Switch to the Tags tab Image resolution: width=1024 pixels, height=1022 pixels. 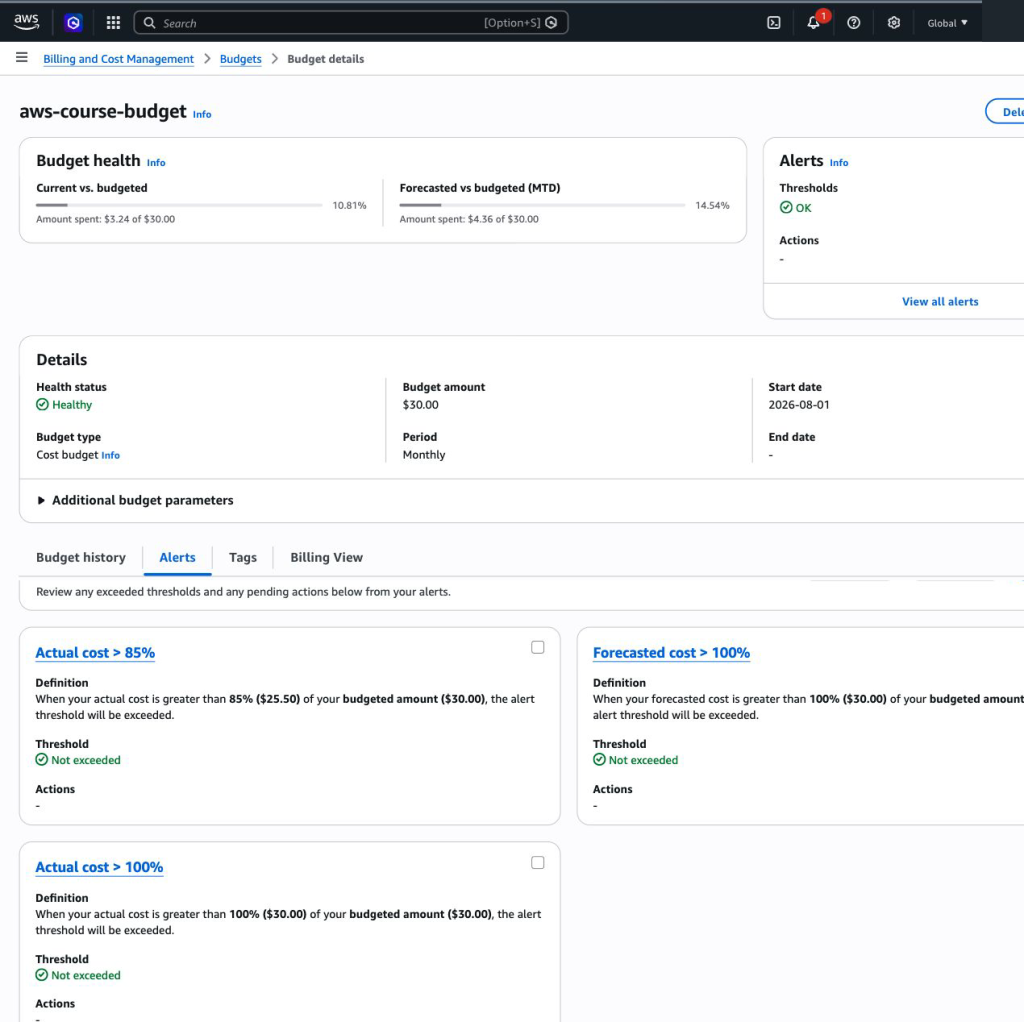(242, 557)
